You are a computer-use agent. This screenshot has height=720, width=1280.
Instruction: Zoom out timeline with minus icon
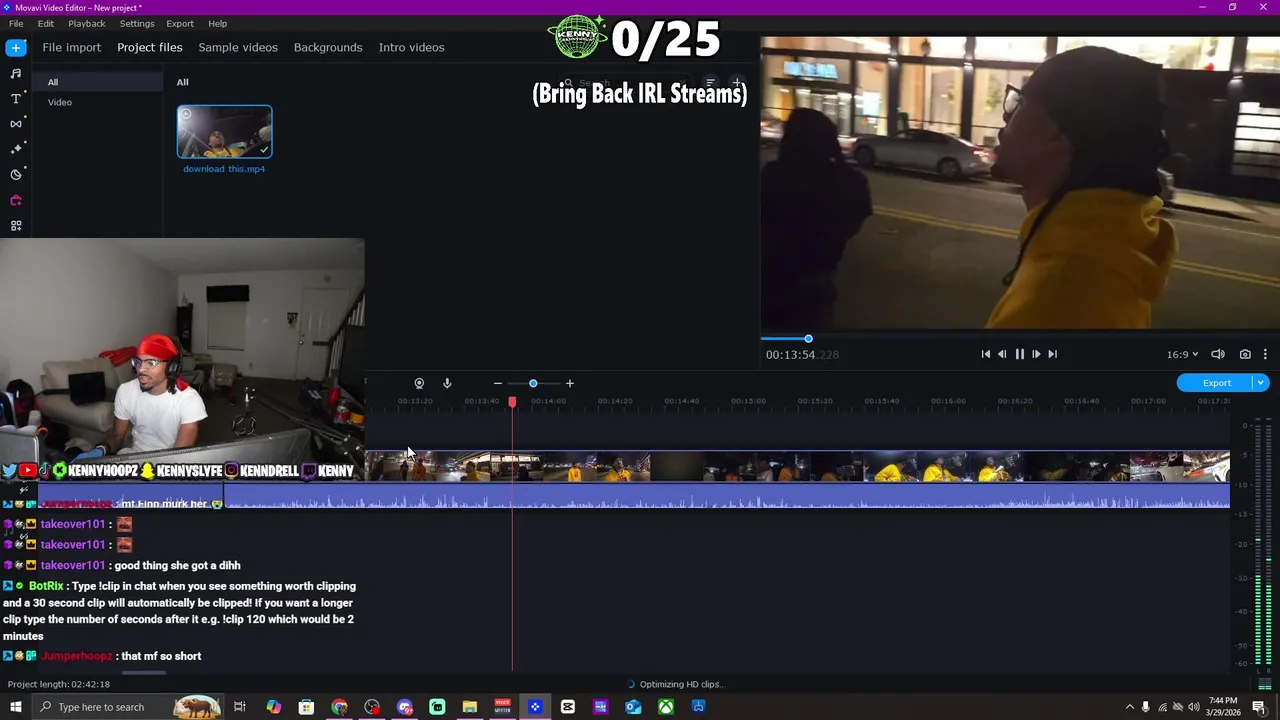pos(497,383)
